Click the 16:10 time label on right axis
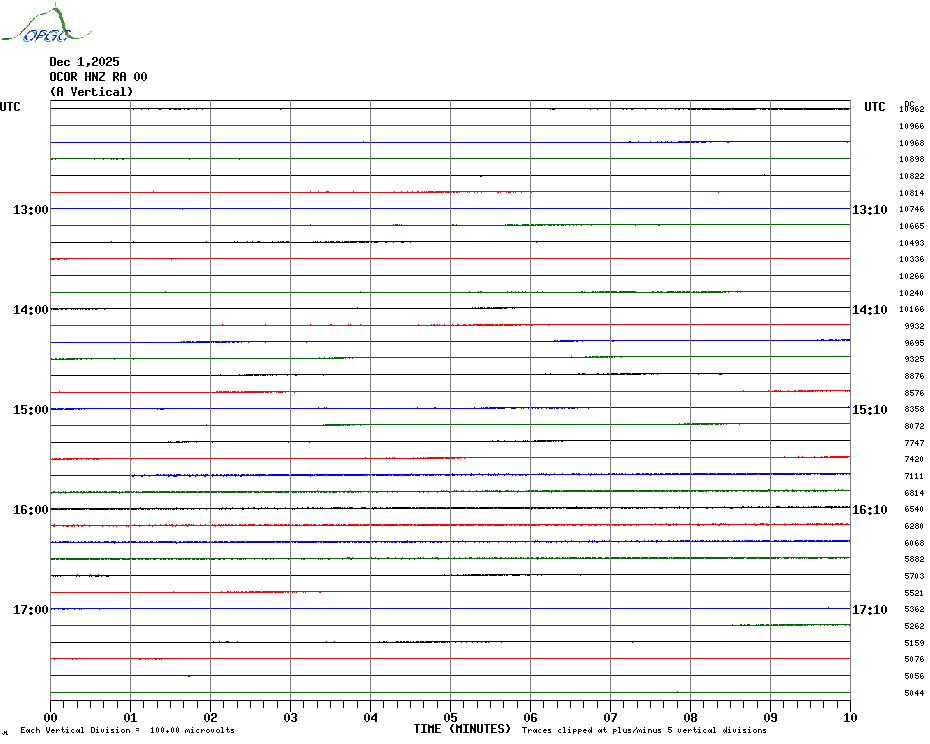This screenshot has height=744, width=930. click(869, 510)
